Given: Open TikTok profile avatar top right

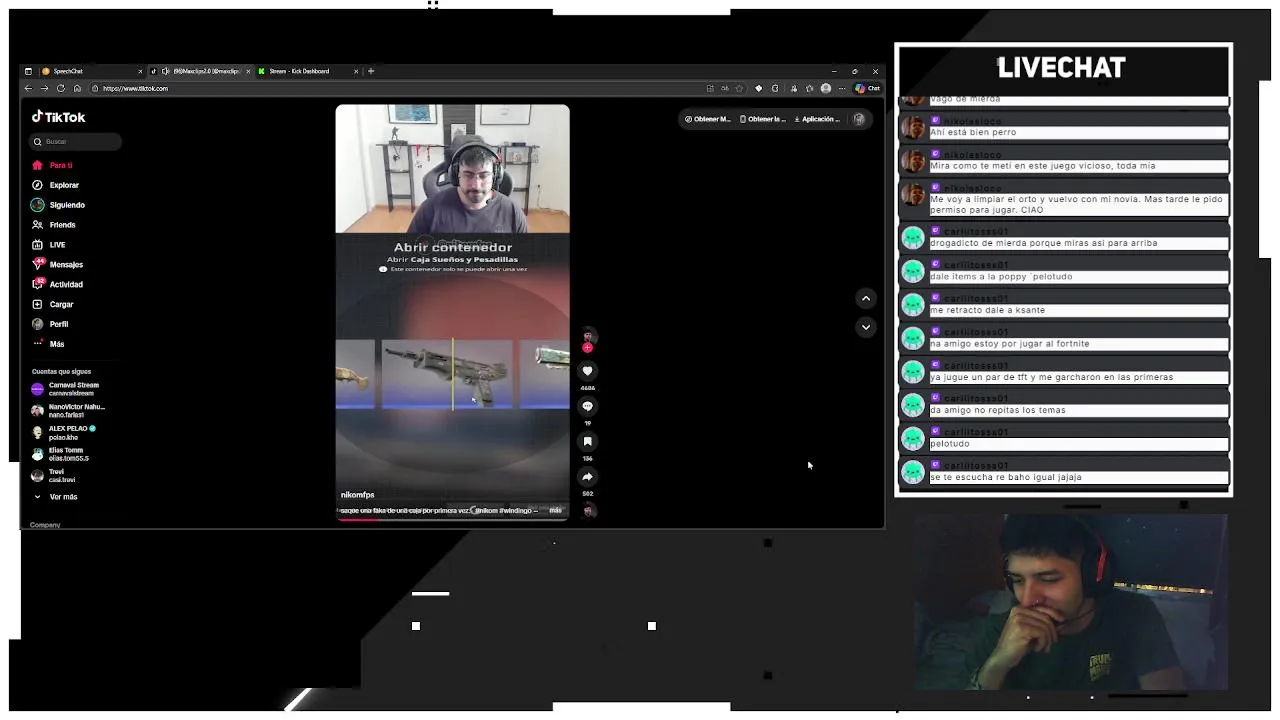Looking at the screenshot, I should (x=859, y=119).
